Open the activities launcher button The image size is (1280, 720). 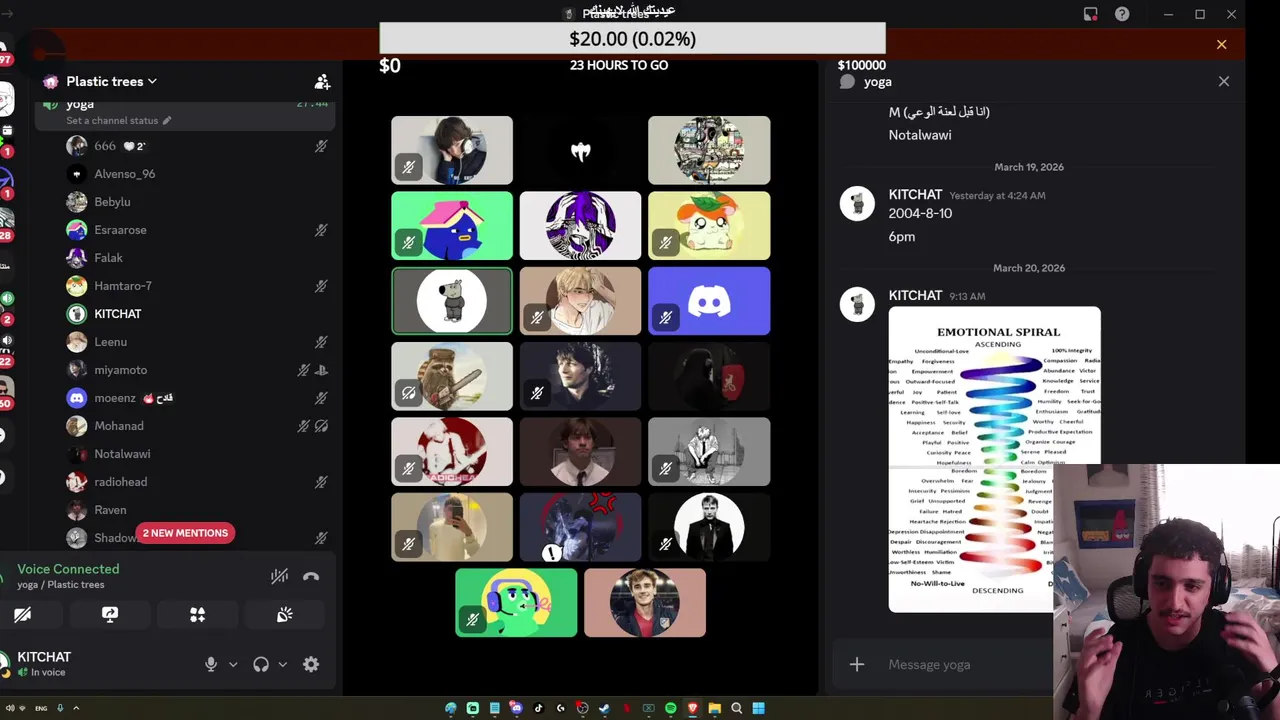[x=197, y=615]
